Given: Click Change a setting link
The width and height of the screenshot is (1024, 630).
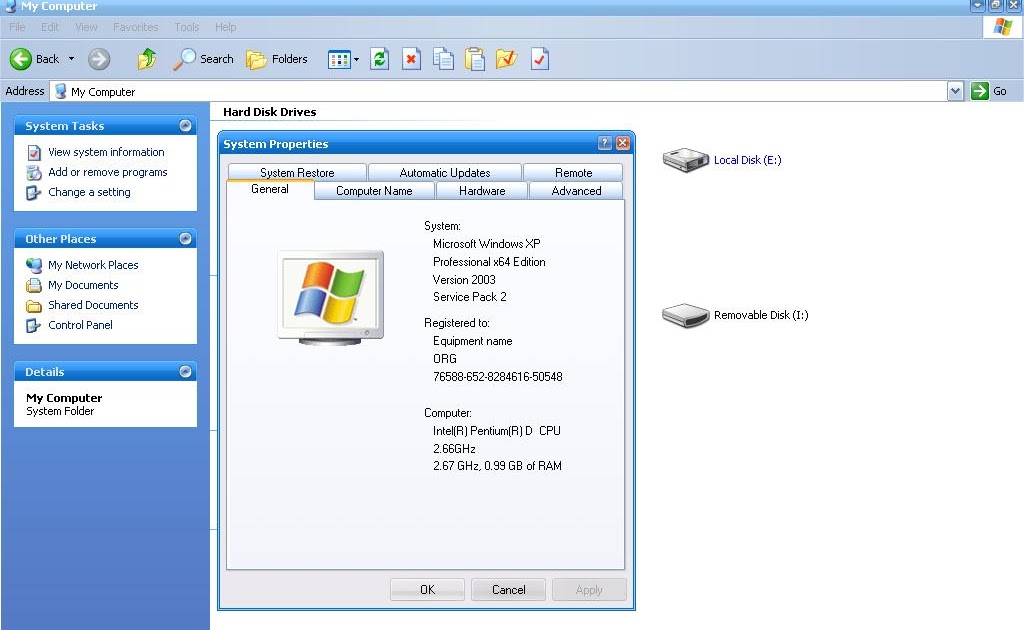Looking at the screenshot, I should [89, 192].
